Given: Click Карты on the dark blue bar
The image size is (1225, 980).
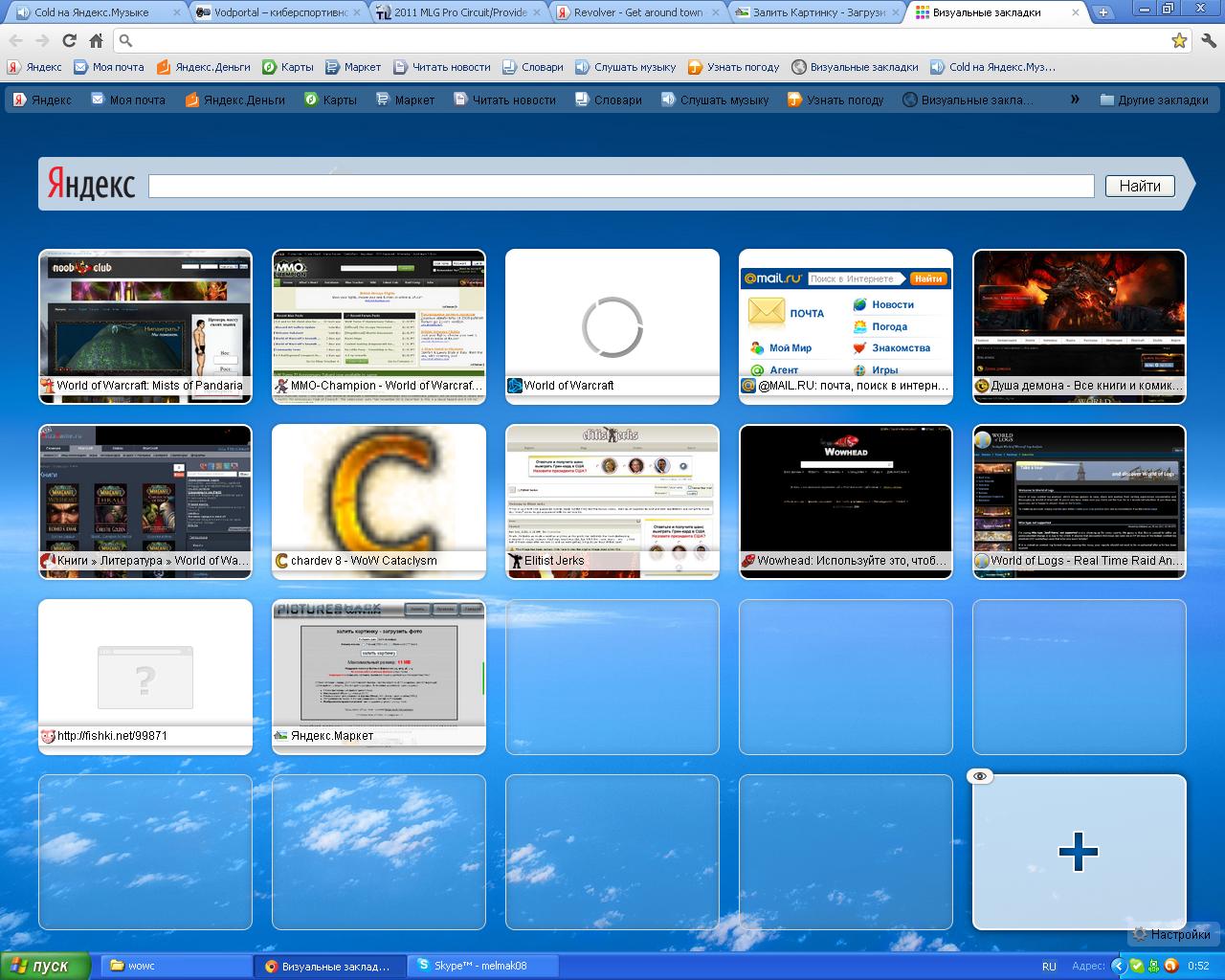Looking at the screenshot, I should click(x=330, y=100).
